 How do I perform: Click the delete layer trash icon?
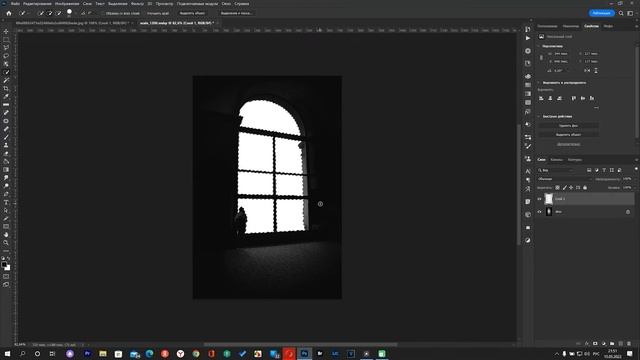coord(629,344)
